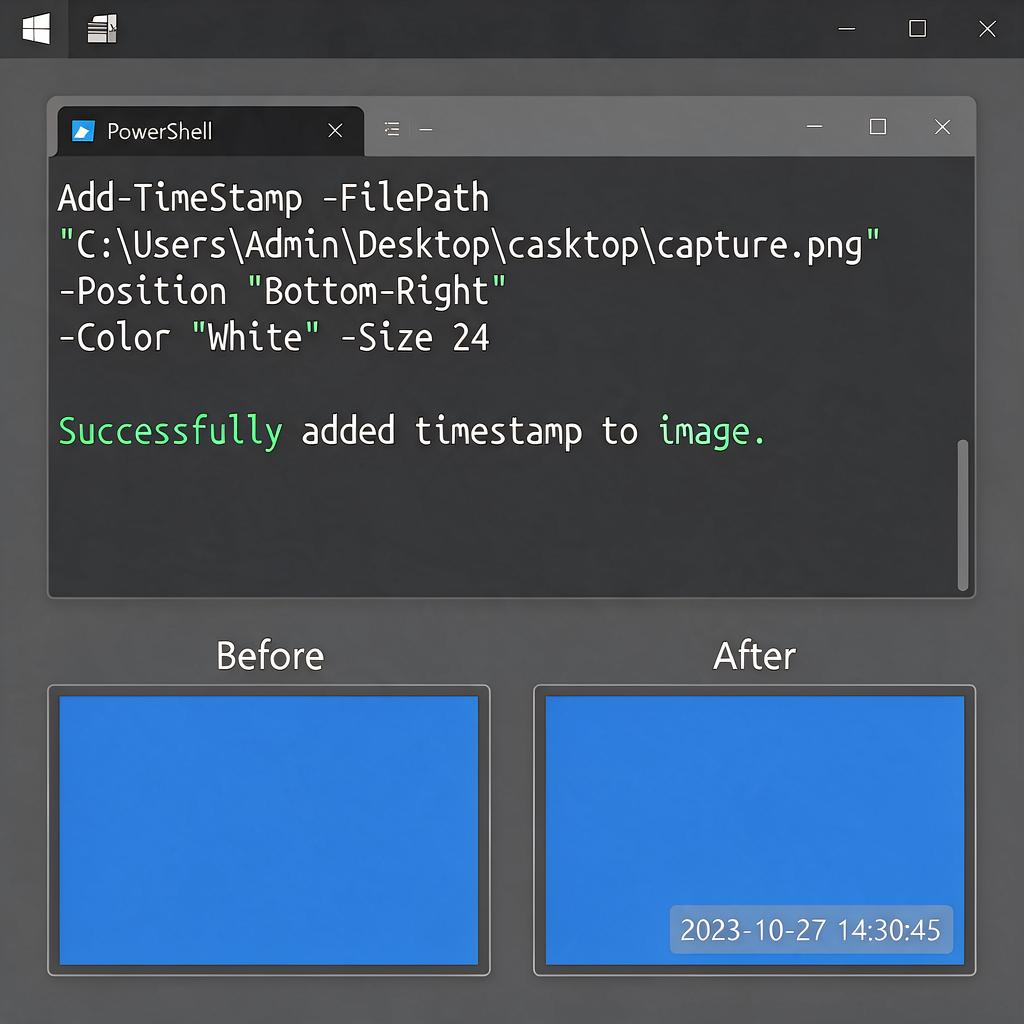Click the 2023-10-27 14:30:45 timestamp label
The image size is (1024, 1024).
click(x=811, y=930)
